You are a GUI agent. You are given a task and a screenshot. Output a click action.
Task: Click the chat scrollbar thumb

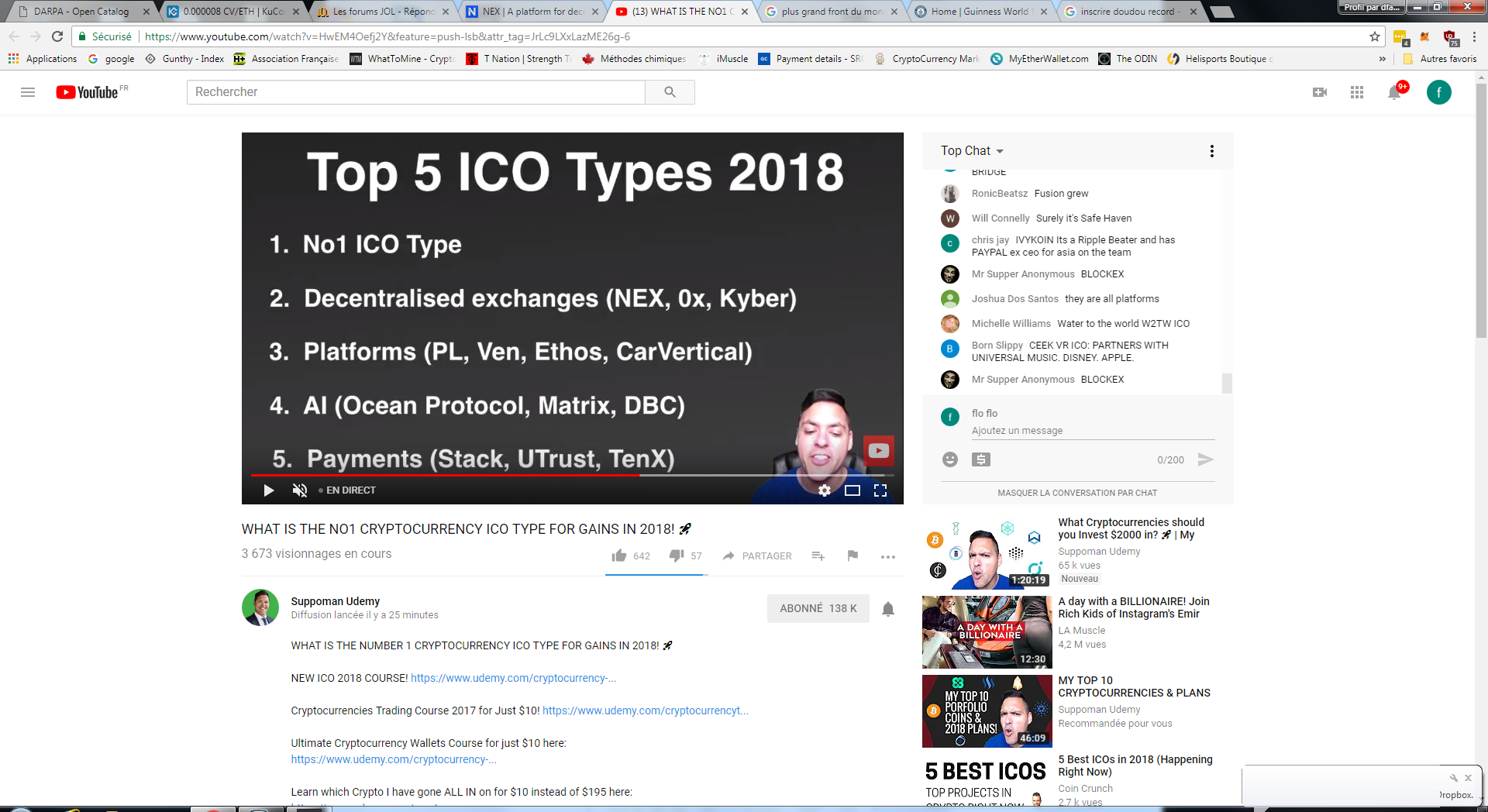coord(1227,384)
